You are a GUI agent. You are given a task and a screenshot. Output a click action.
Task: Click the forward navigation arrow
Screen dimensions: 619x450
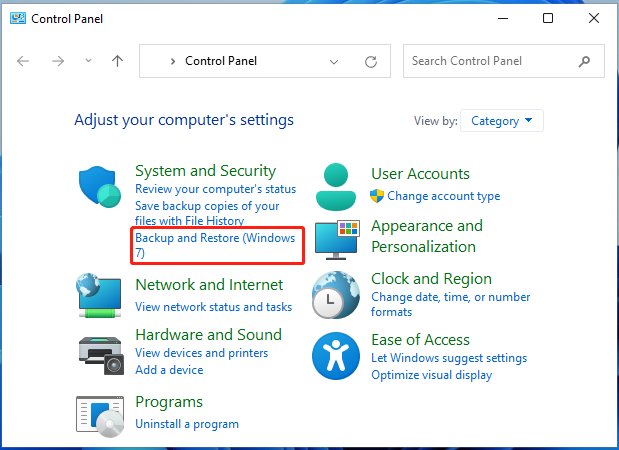tap(58, 61)
